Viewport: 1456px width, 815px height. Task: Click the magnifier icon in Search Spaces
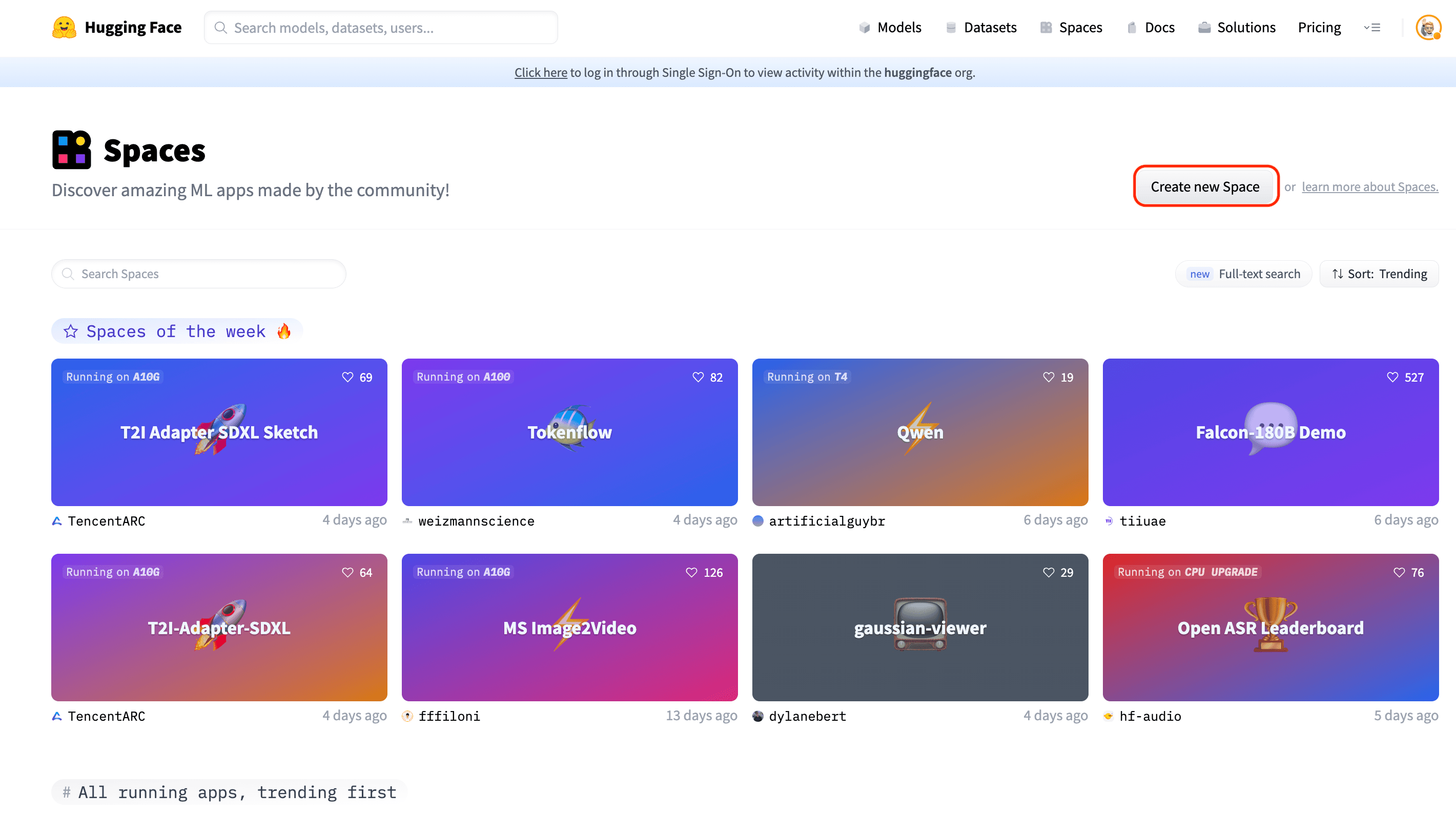(x=68, y=274)
